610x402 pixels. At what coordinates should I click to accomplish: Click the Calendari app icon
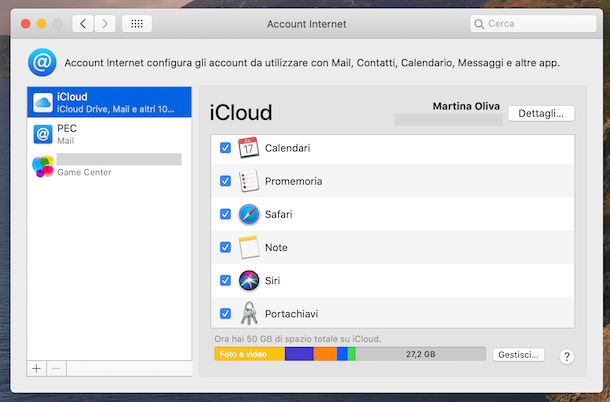coord(249,149)
